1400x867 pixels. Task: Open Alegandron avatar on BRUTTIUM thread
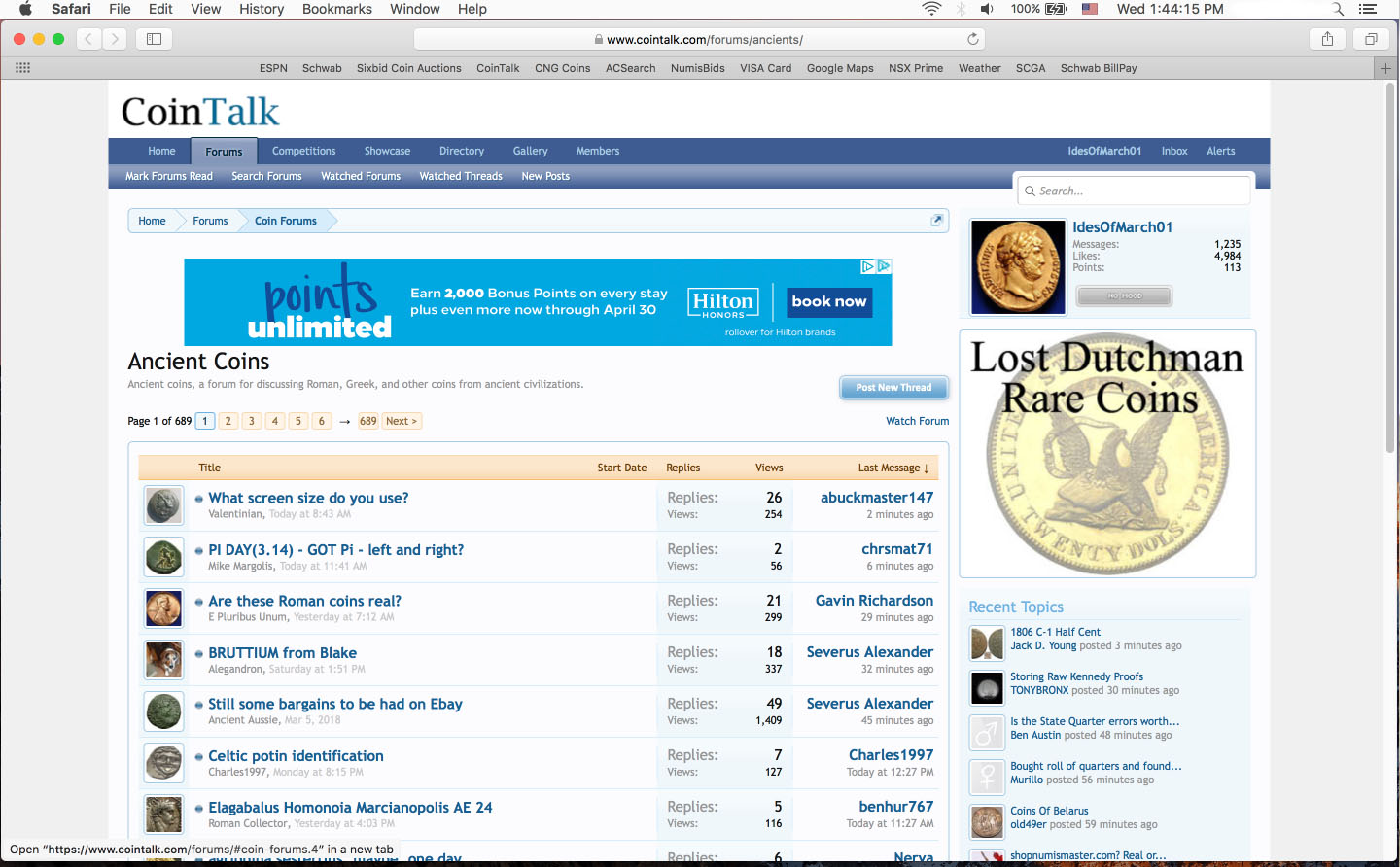point(163,660)
